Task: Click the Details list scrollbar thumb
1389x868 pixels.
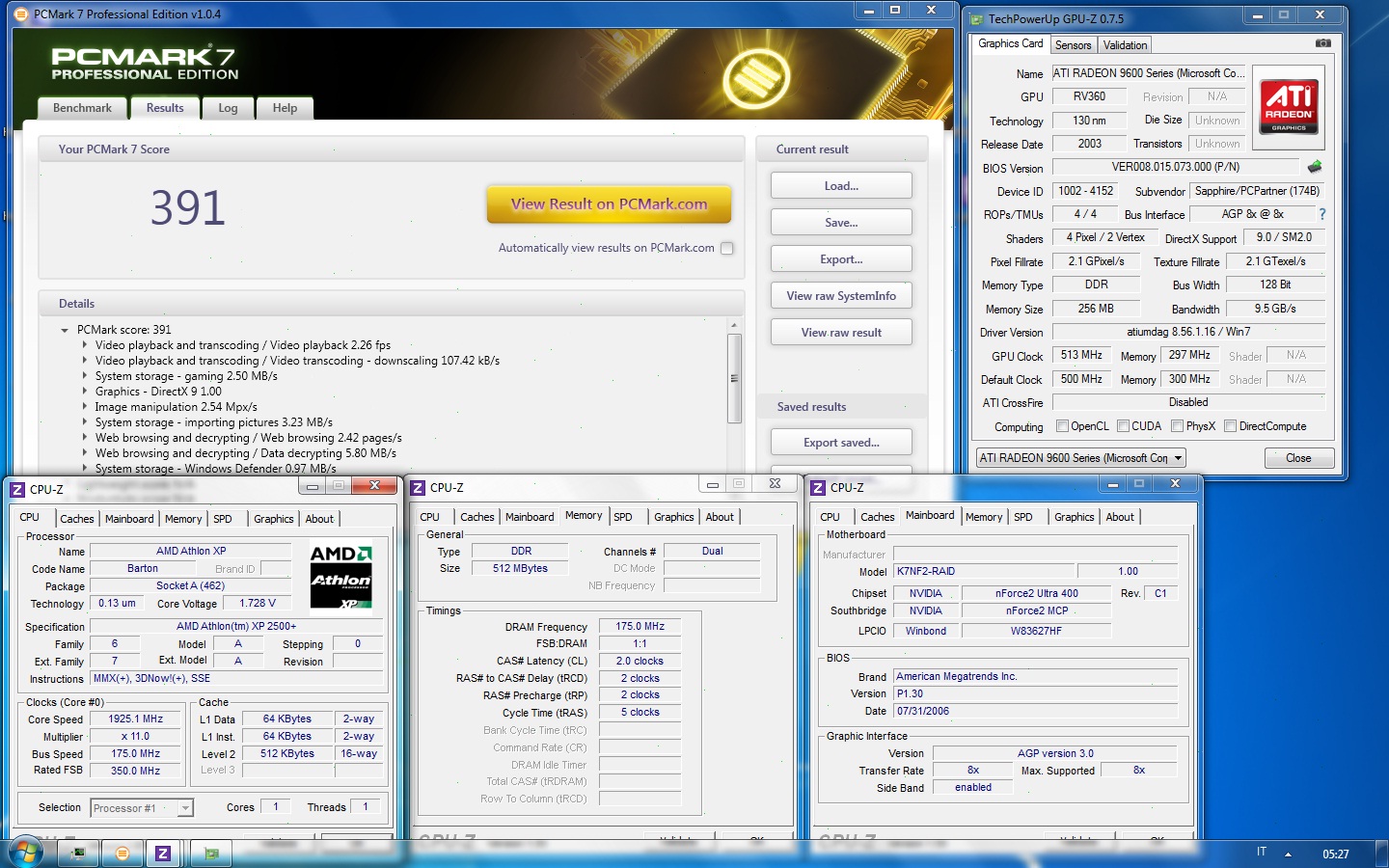Action: click(x=735, y=378)
